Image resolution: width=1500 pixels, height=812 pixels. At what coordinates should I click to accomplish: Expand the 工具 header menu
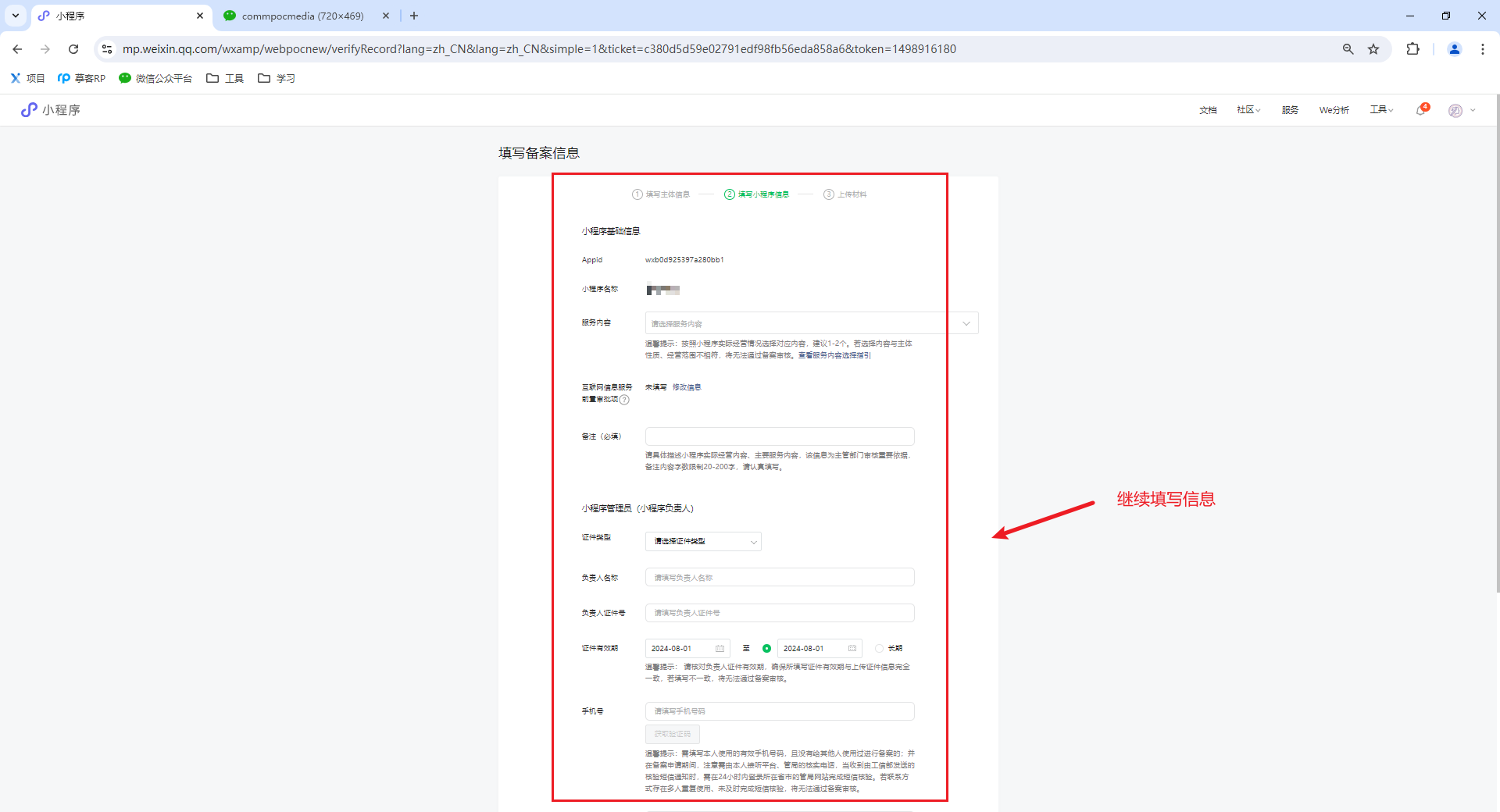(1381, 110)
